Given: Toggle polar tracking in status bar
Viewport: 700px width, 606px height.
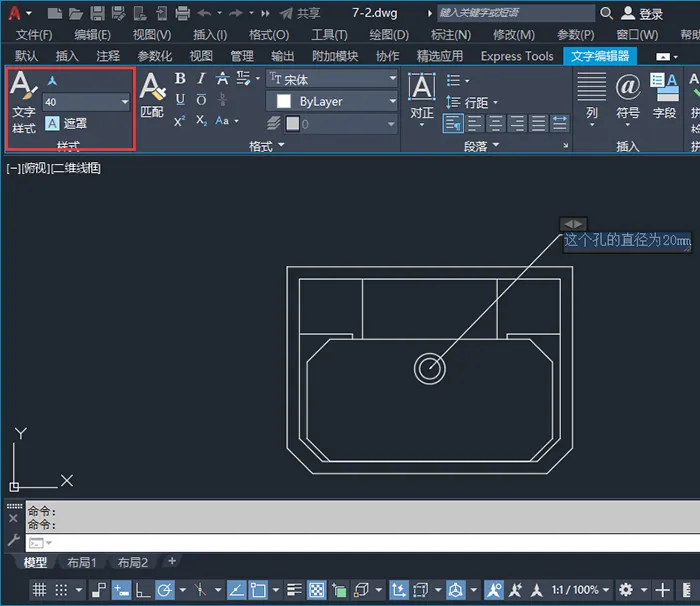Looking at the screenshot, I should (x=164, y=590).
